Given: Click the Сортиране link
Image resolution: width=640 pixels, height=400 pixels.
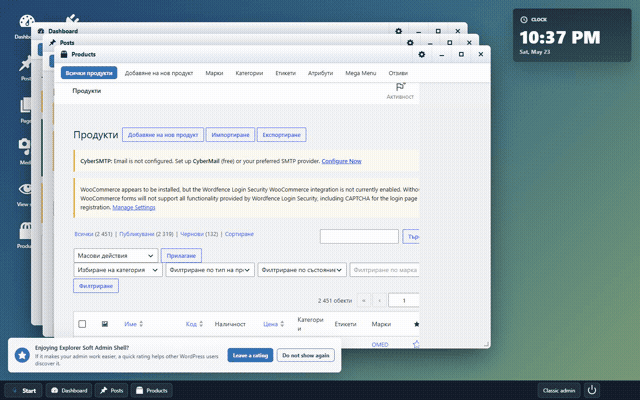Looking at the screenshot, I should pos(239,234).
